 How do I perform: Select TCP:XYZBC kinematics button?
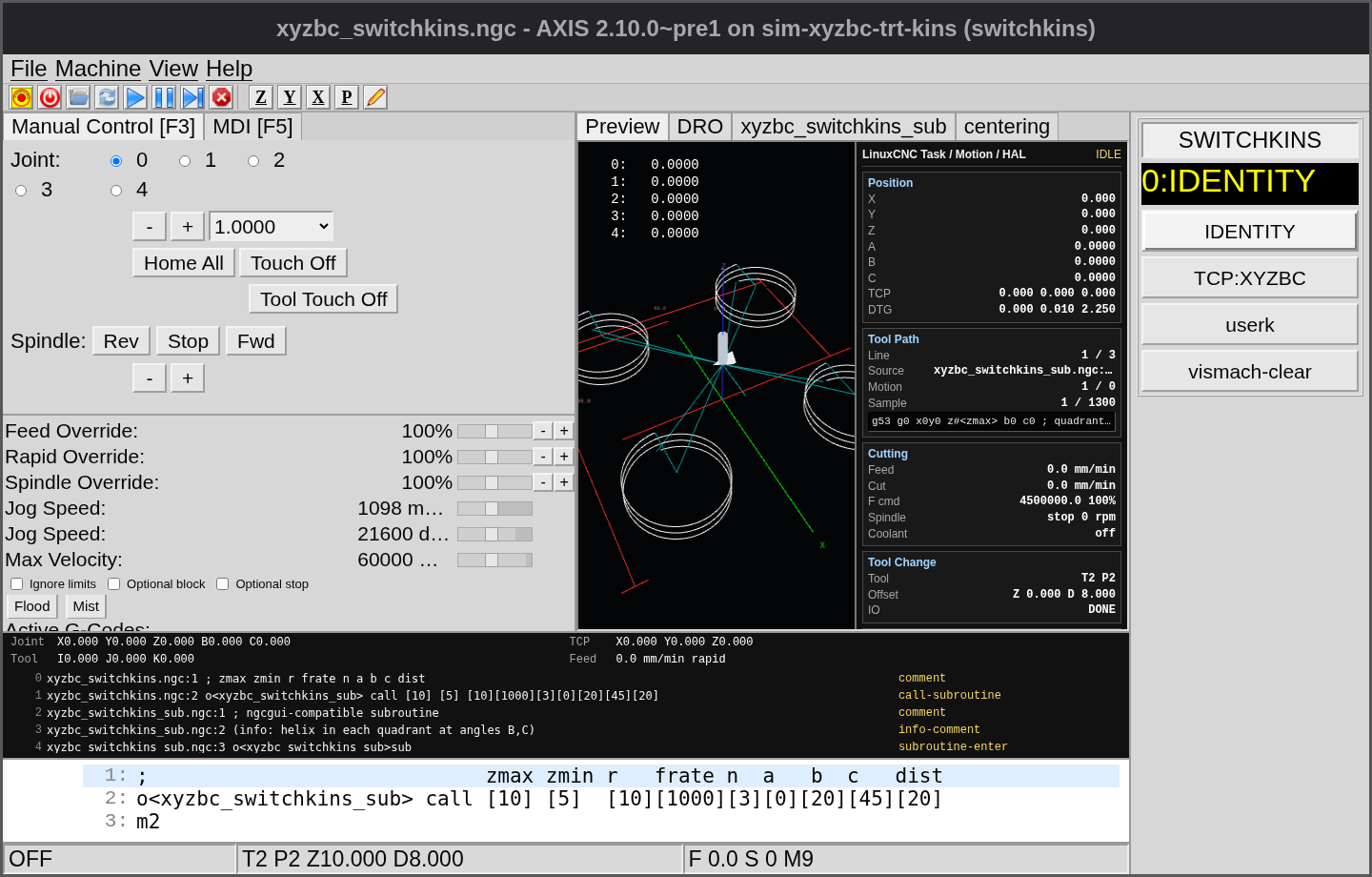[x=1250, y=278]
